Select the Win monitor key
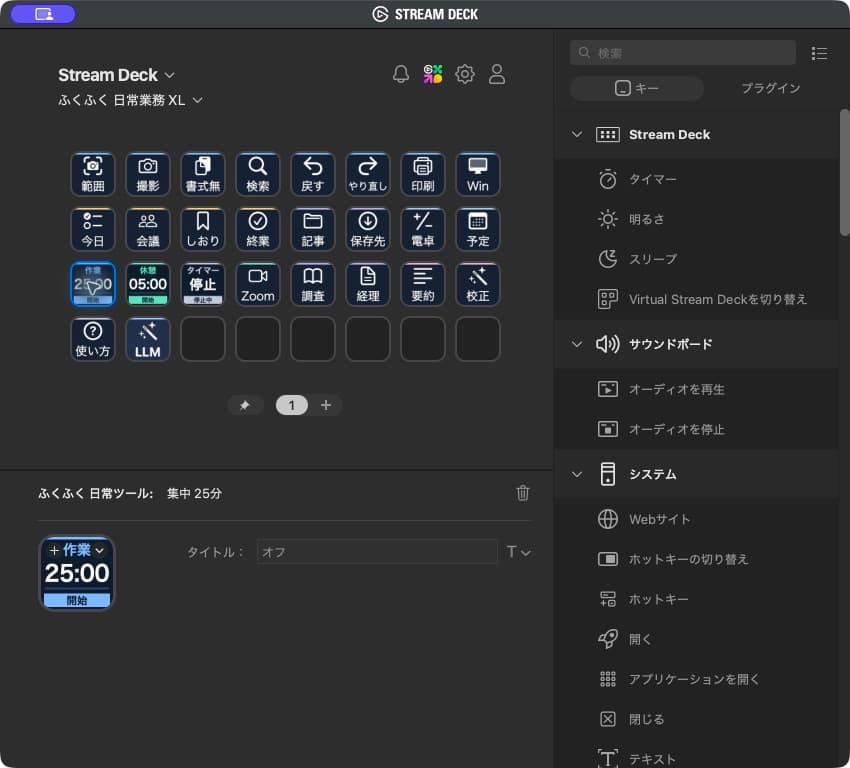850x768 pixels. click(478, 174)
